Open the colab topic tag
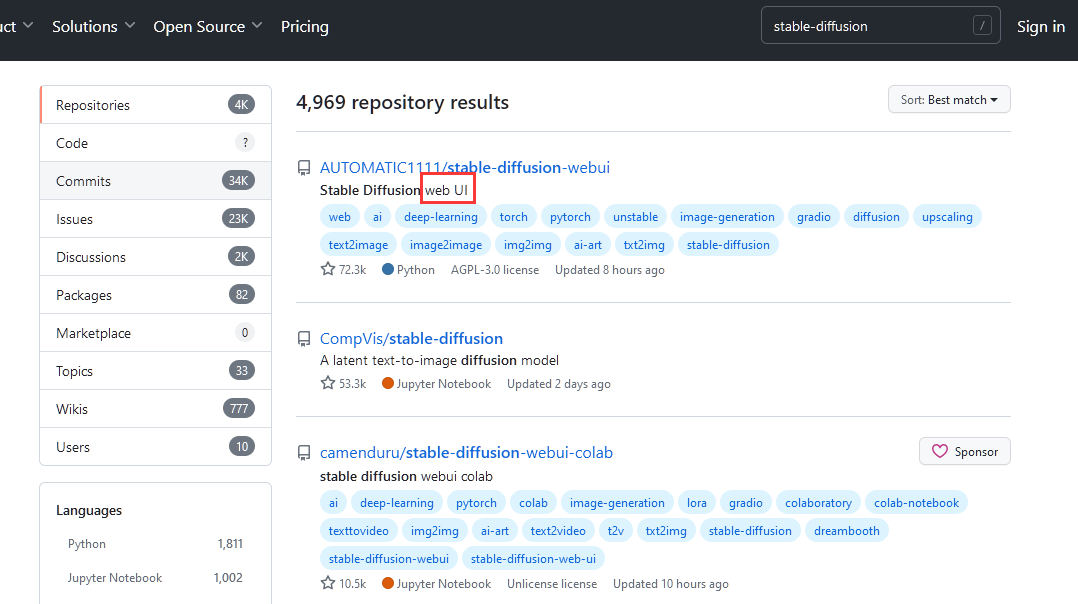Image resolution: width=1078 pixels, height=604 pixels. 534,502
